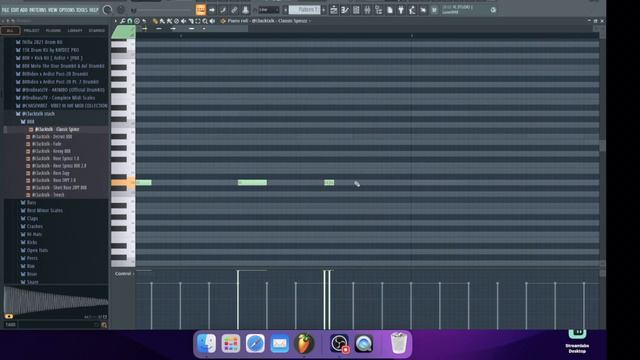Image resolution: width=640 pixels, height=360 pixels.
Task: Select the longest middle note in piano roll
Action: click(x=252, y=182)
